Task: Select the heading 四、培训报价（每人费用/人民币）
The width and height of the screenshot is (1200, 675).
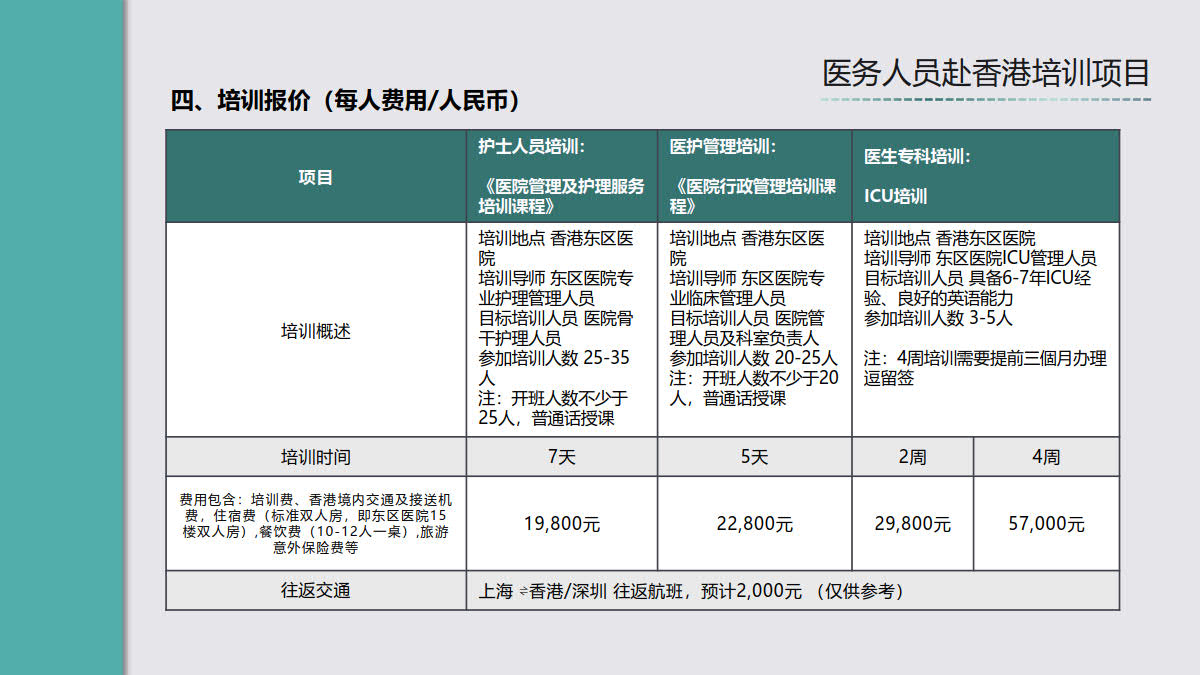Action: 345,101
